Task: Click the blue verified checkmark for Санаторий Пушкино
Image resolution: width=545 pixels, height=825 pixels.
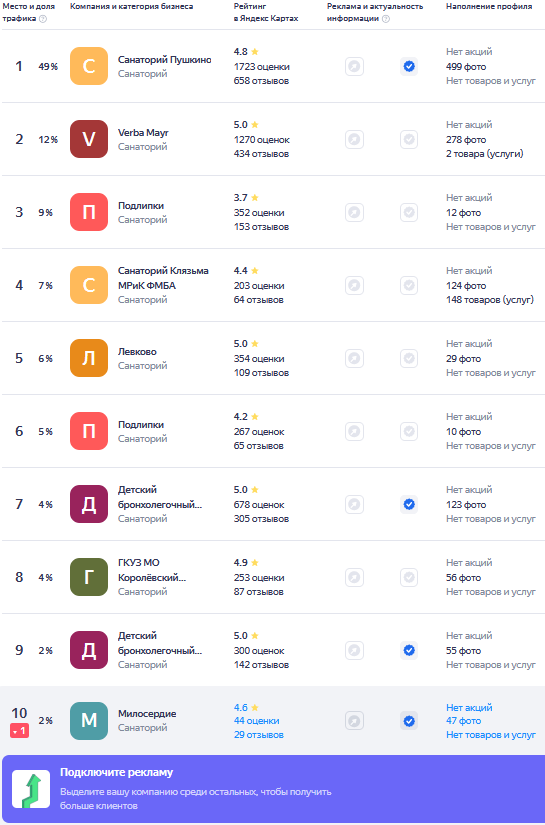Action: (x=409, y=67)
